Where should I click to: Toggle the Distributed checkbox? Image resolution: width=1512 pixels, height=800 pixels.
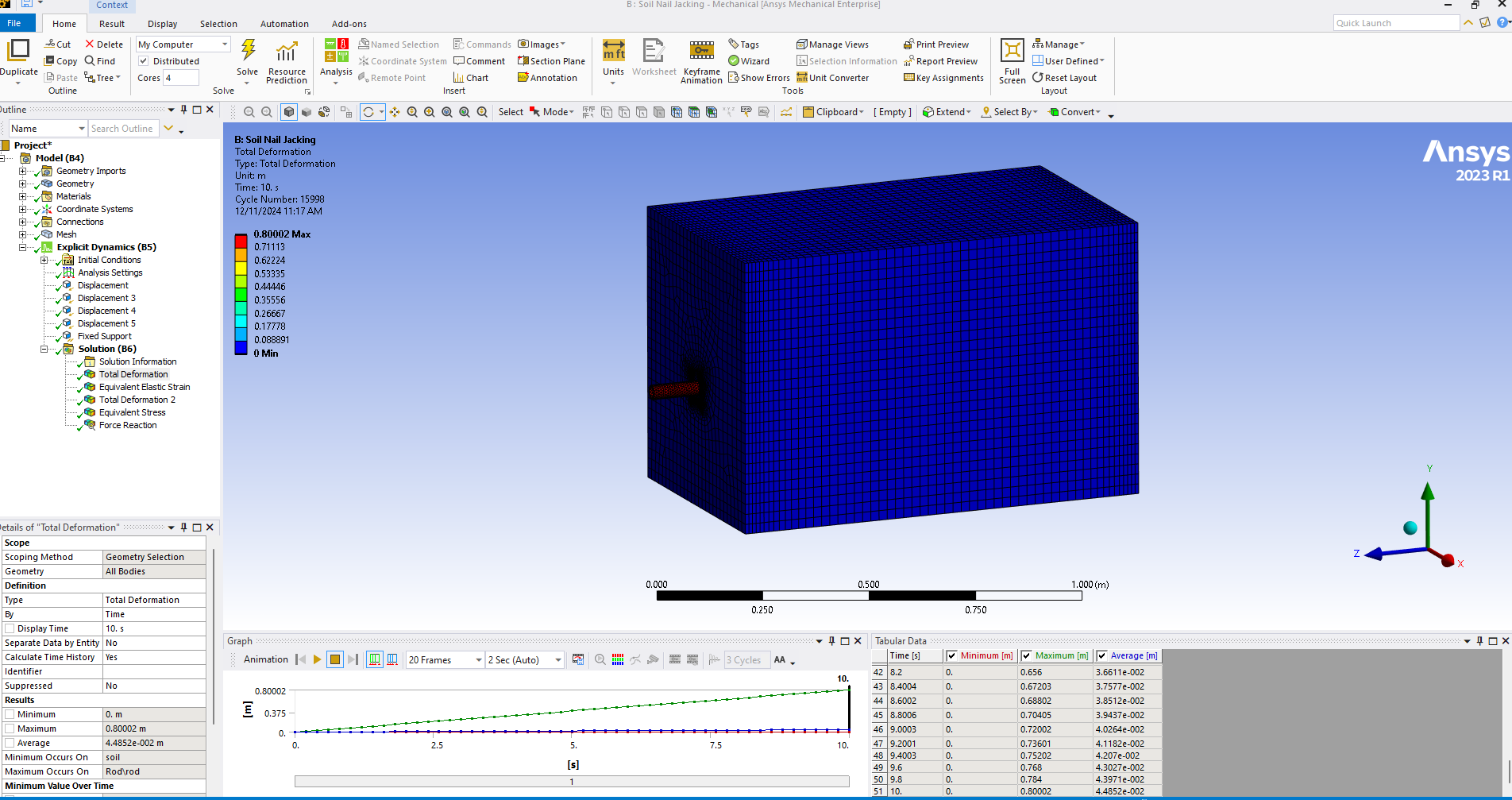144,61
